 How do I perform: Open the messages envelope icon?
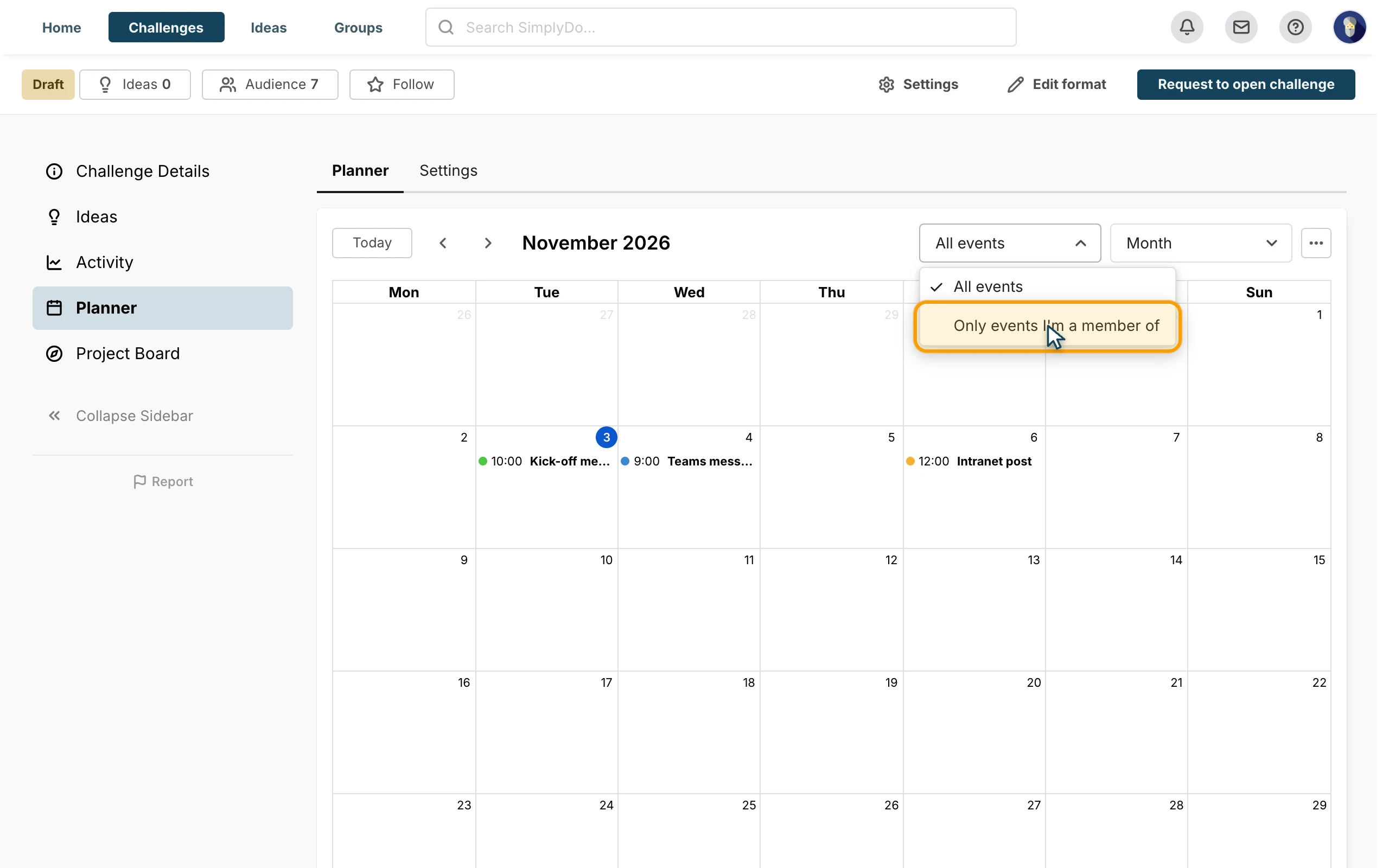click(1241, 27)
